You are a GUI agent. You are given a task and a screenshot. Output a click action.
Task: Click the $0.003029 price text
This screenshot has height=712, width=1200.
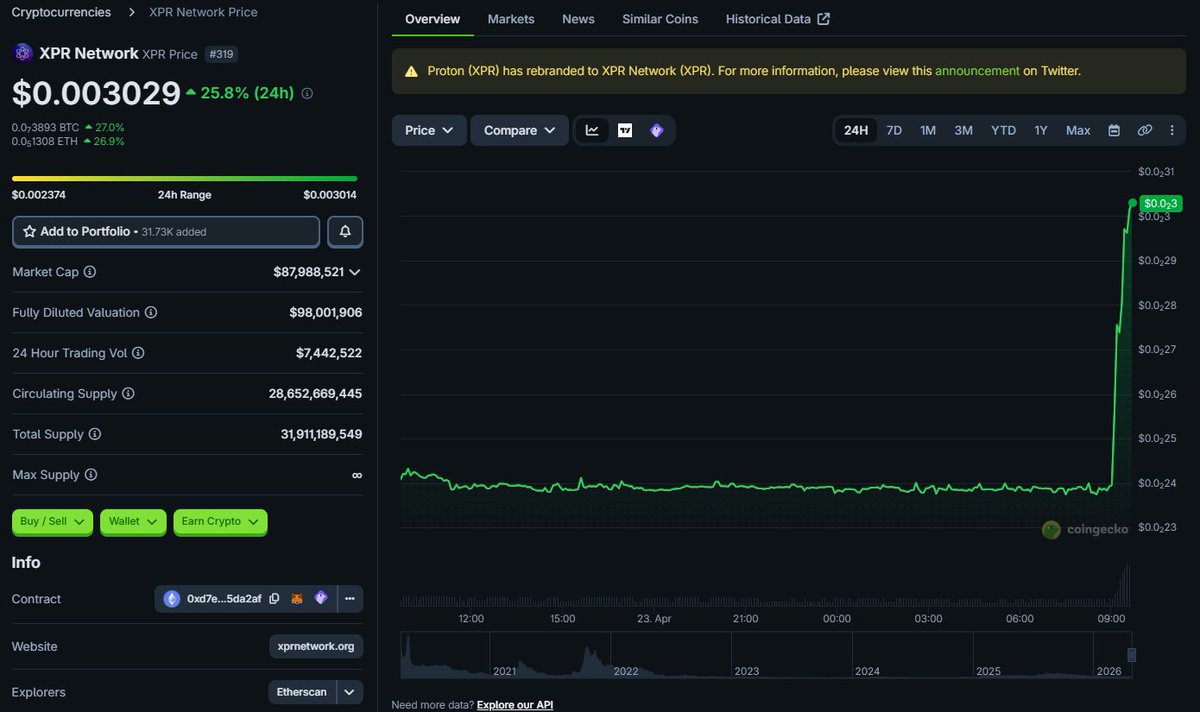pos(96,93)
